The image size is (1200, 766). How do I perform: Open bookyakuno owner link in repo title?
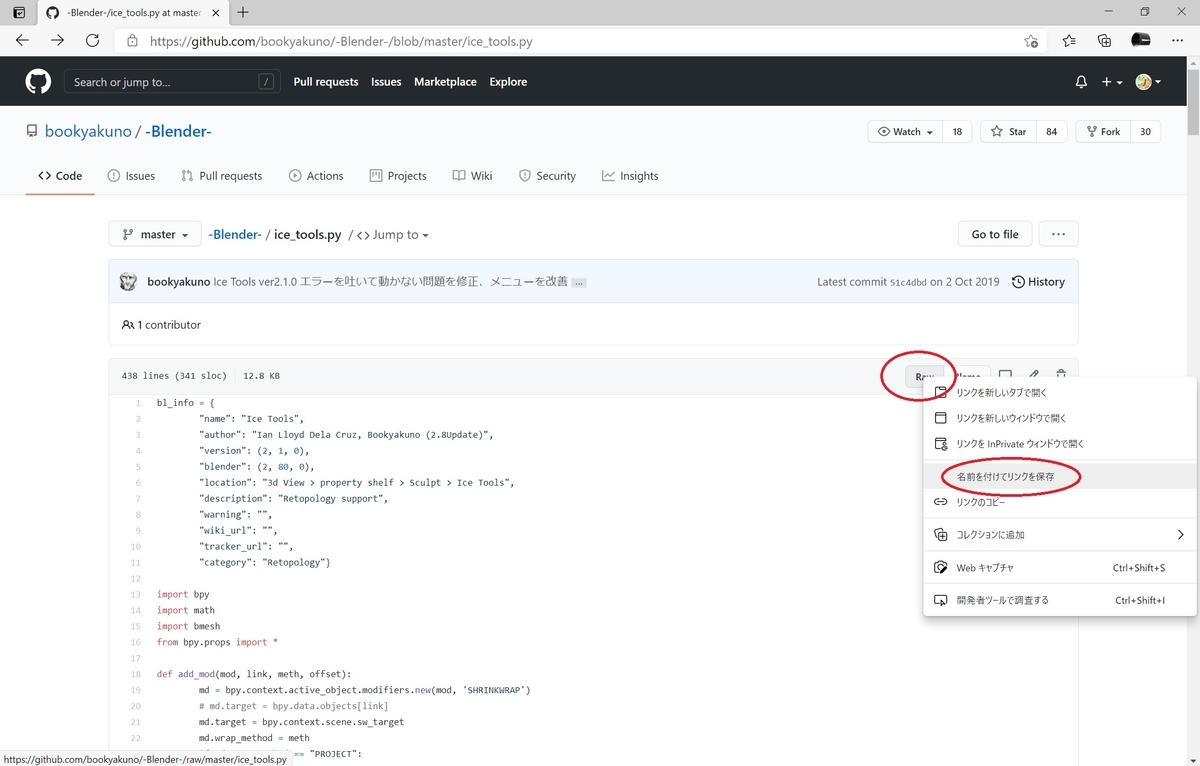click(88, 132)
